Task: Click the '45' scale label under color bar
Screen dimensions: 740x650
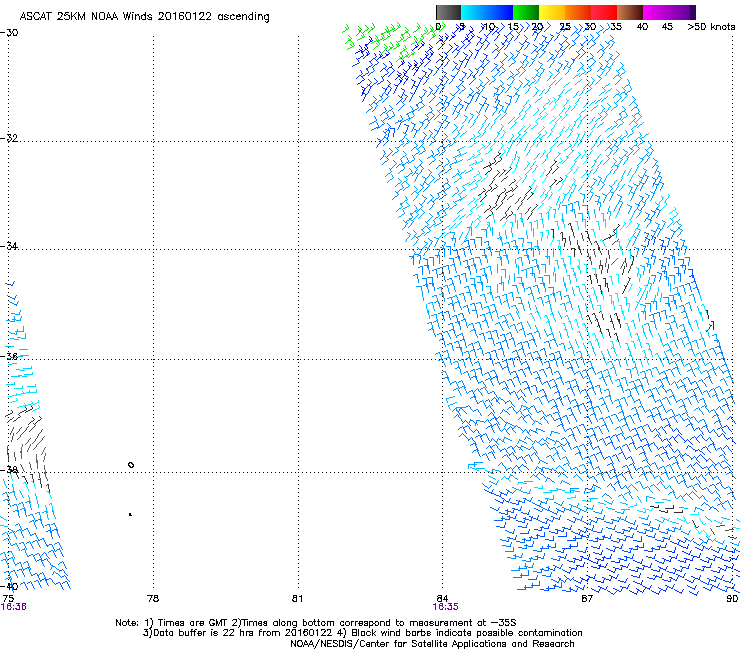Action: 666,27
